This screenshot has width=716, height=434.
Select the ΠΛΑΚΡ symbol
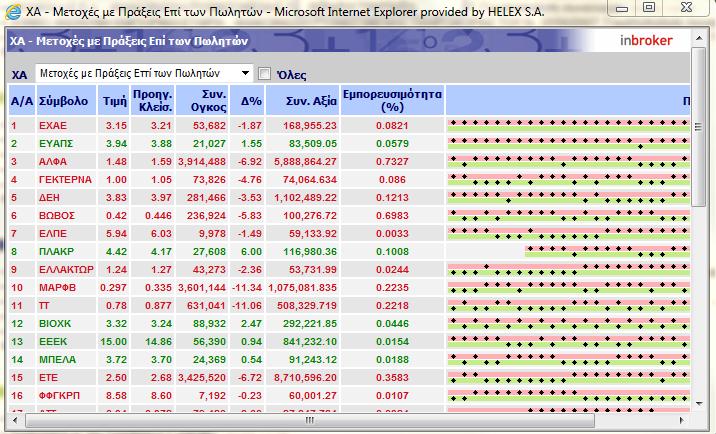pos(56,251)
